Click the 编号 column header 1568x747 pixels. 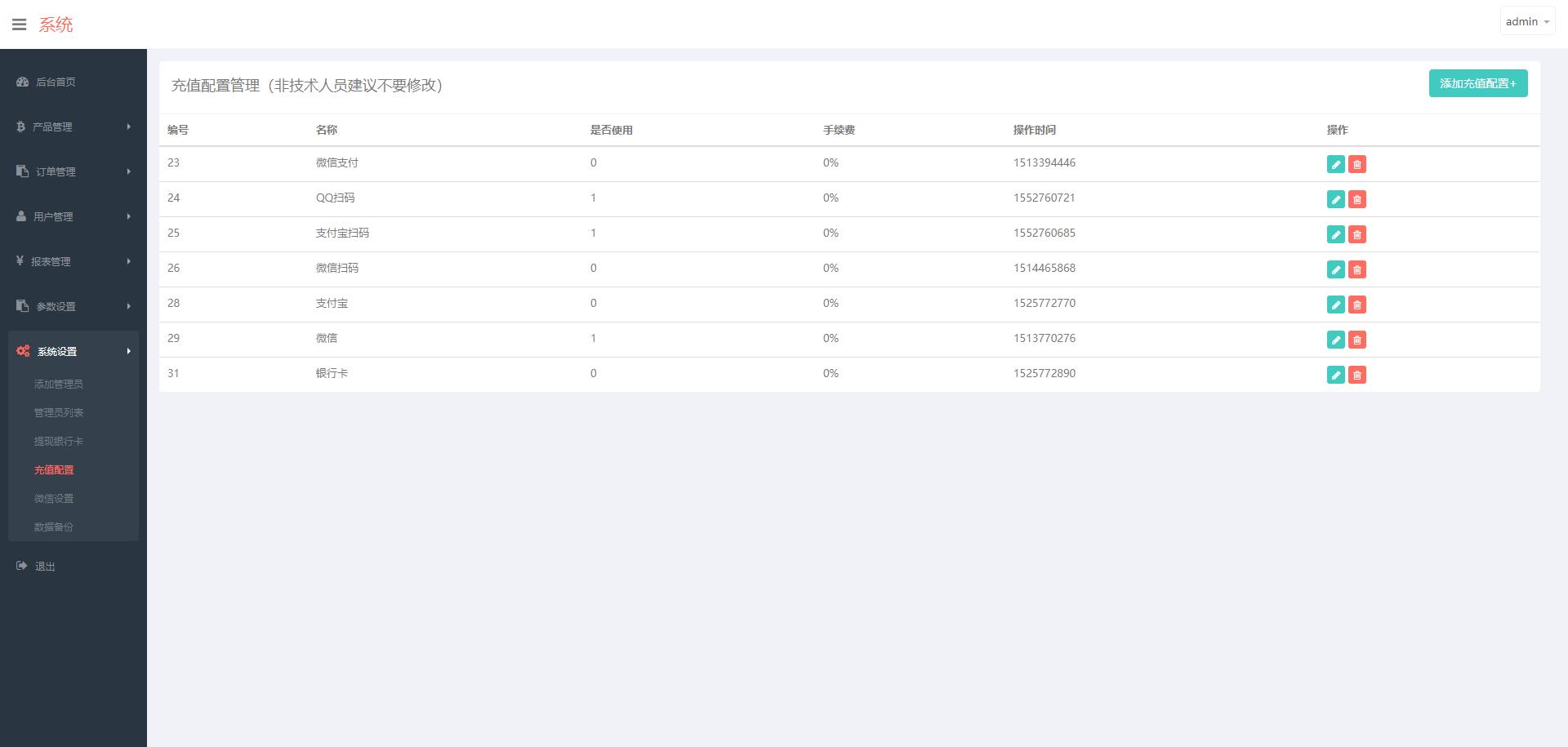(x=178, y=130)
